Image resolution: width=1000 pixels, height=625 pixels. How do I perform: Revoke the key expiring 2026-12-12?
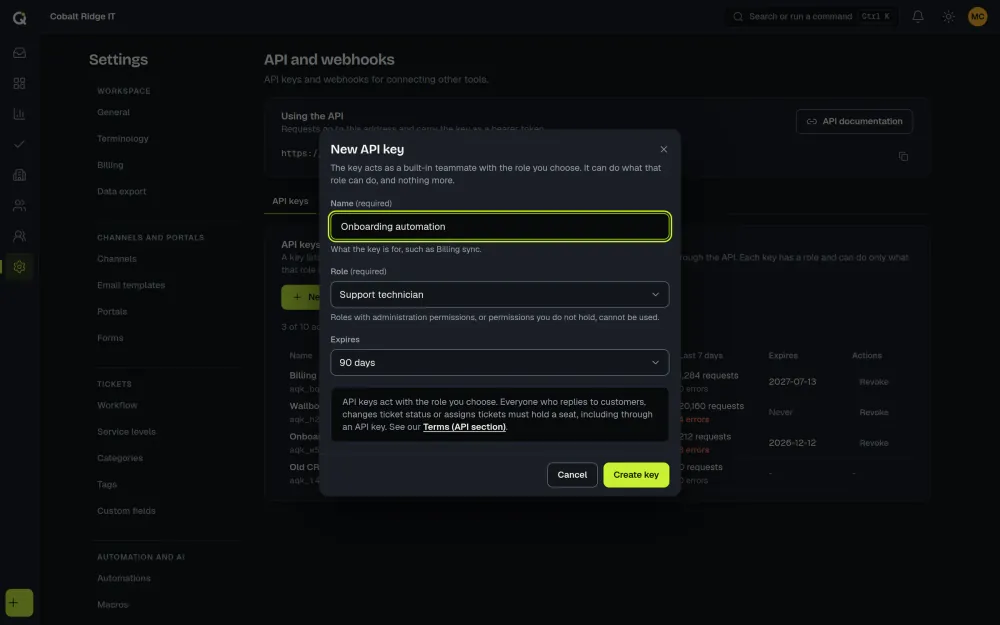[874, 443]
